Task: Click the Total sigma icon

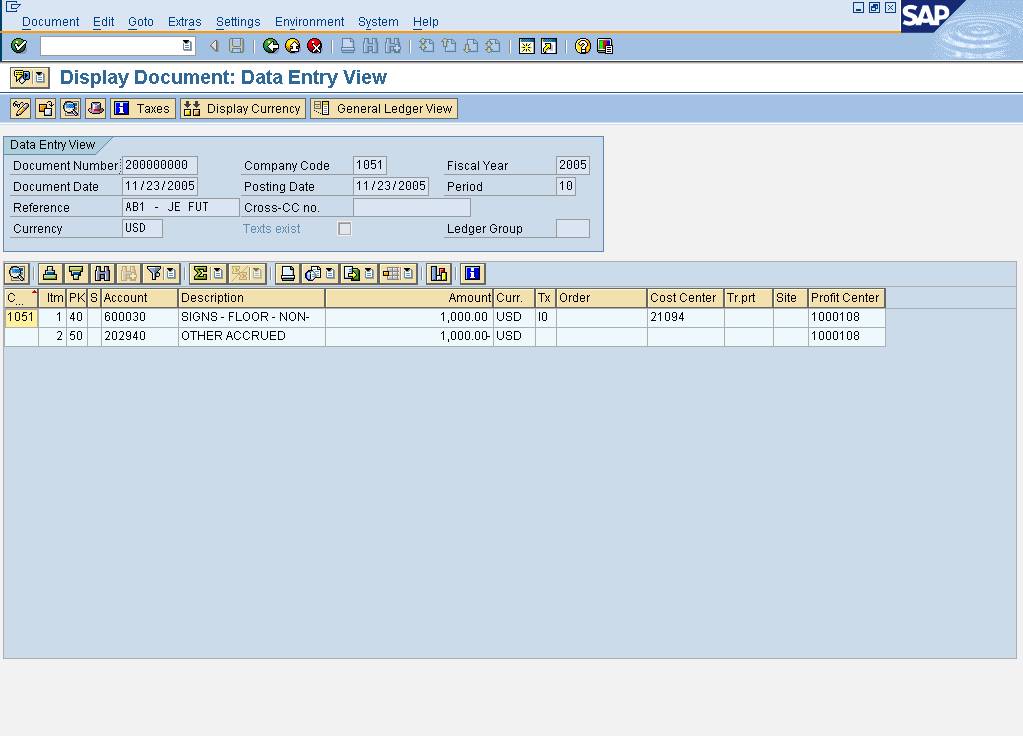Action: 200,273
